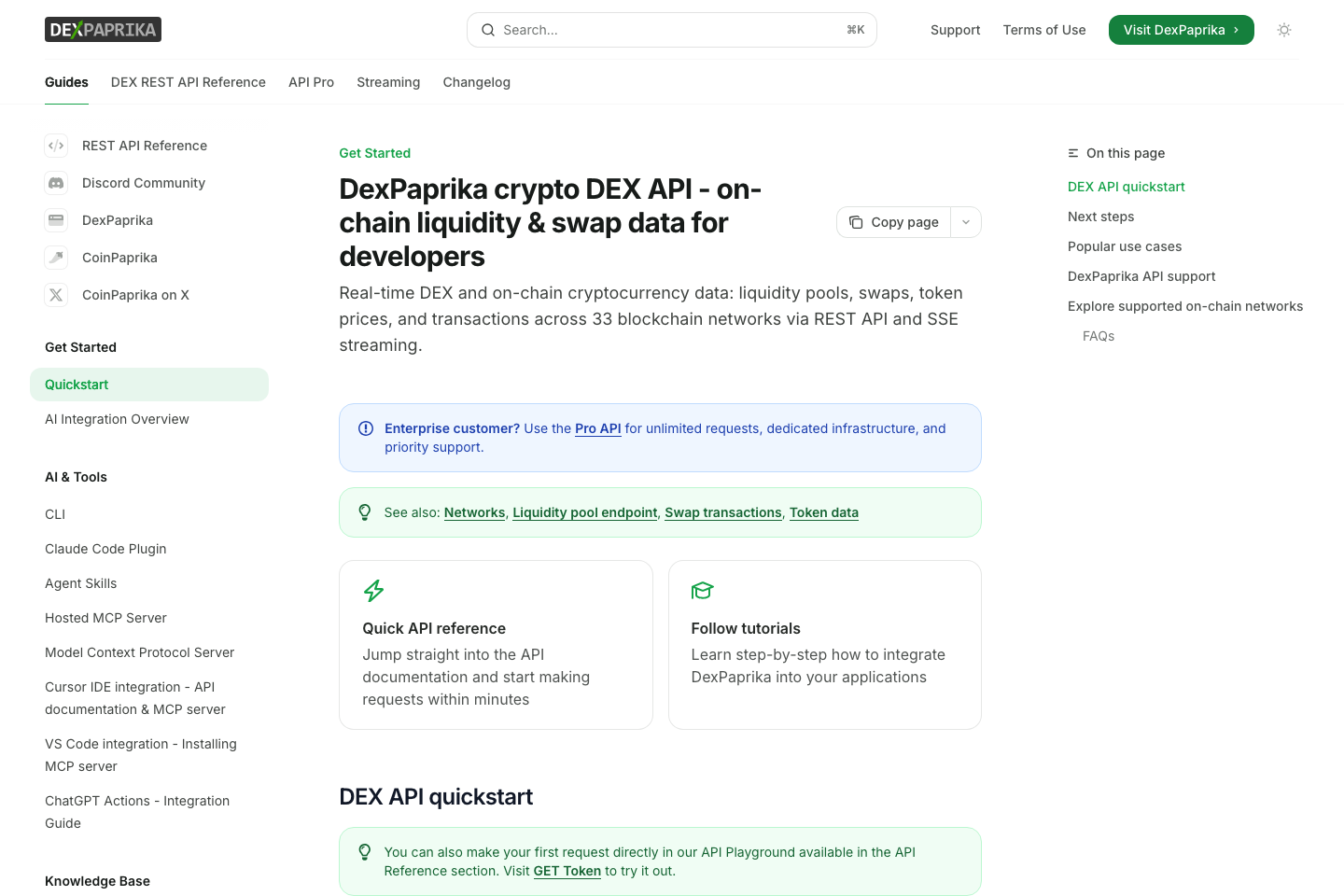The width and height of the screenshot is (1344, 896).
Task: Open the Pro API link
Action: [x=598, y=428]
